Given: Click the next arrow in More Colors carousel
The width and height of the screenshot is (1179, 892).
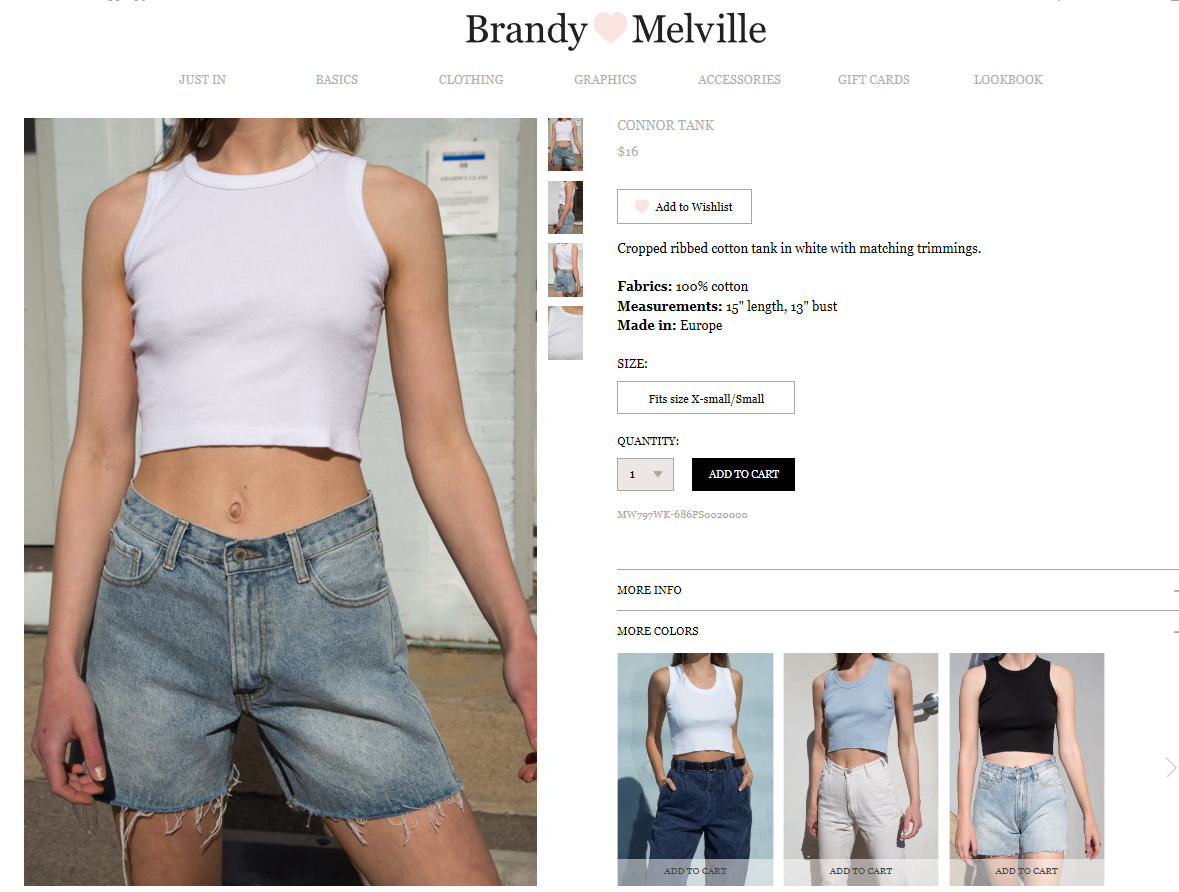Looking at the screenshot, I should point(1170,767).
